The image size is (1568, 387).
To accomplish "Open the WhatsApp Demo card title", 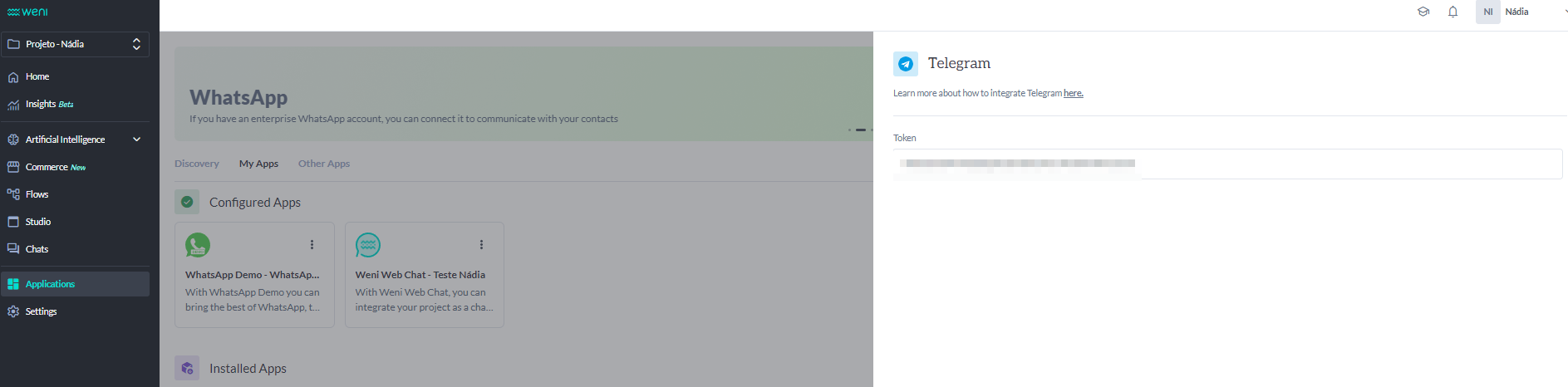I will pyautogui.click(x=253, y=275).
